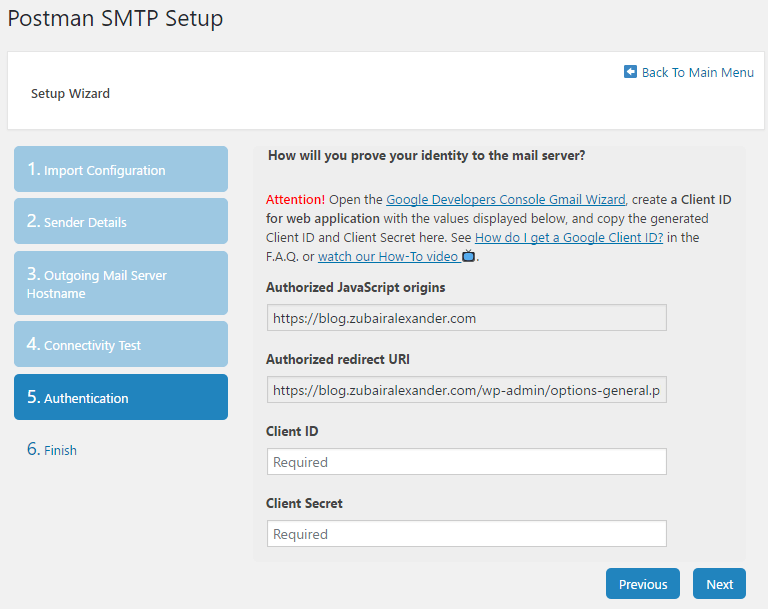This screenshot has width=768, height=609.
Task: Select step 5 Authentication
Action: point(121,397)
